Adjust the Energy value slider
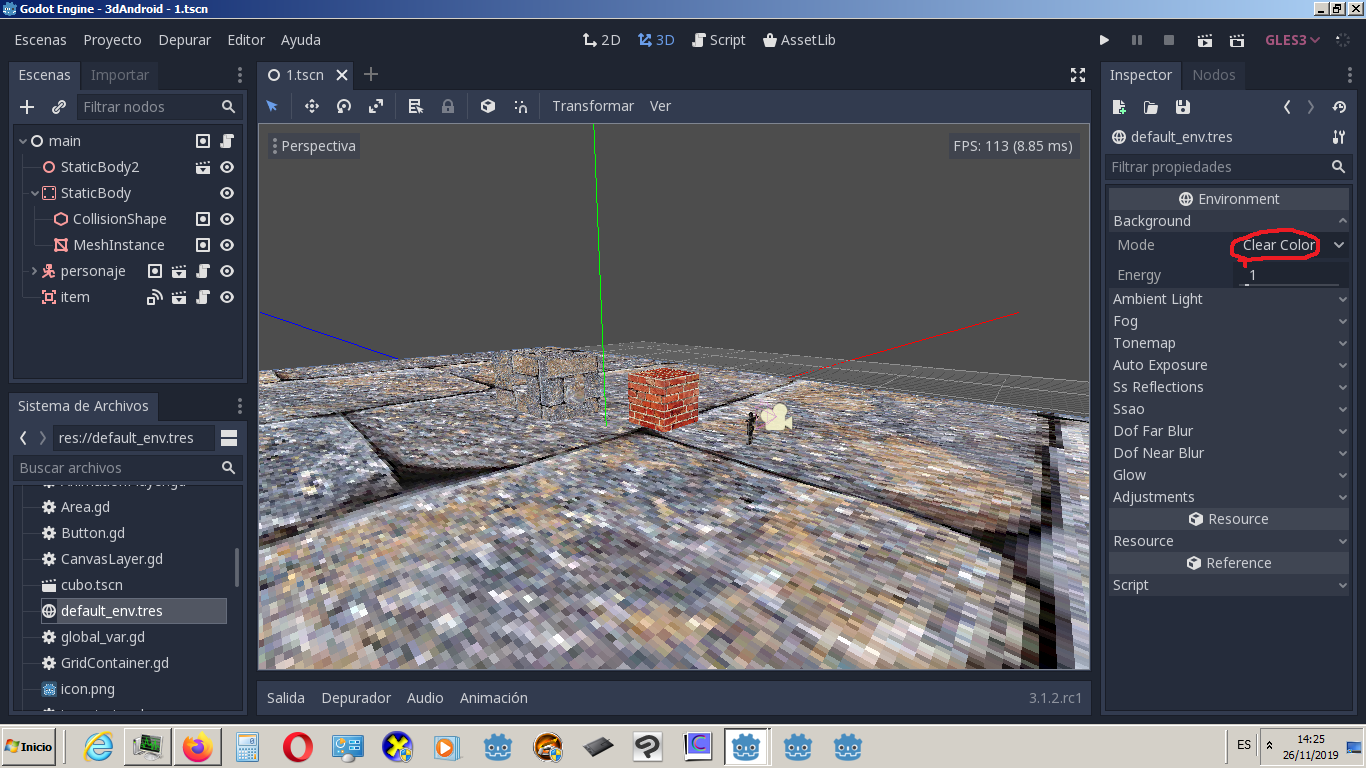The image size is (1366, 768). coord(1290,274)
